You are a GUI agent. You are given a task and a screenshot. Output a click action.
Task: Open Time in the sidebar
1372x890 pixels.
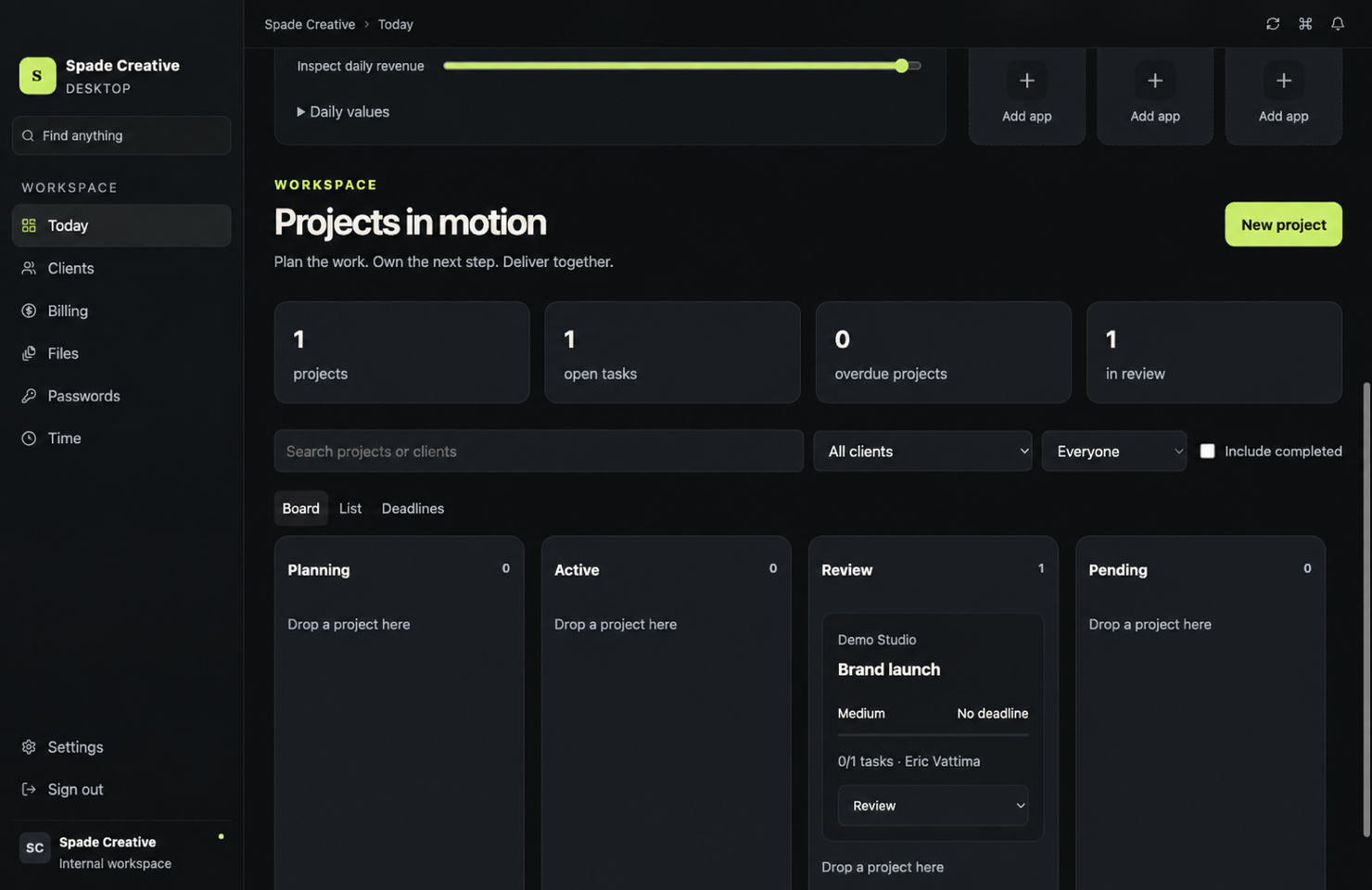pyautogui.click(x=121, y=439)
